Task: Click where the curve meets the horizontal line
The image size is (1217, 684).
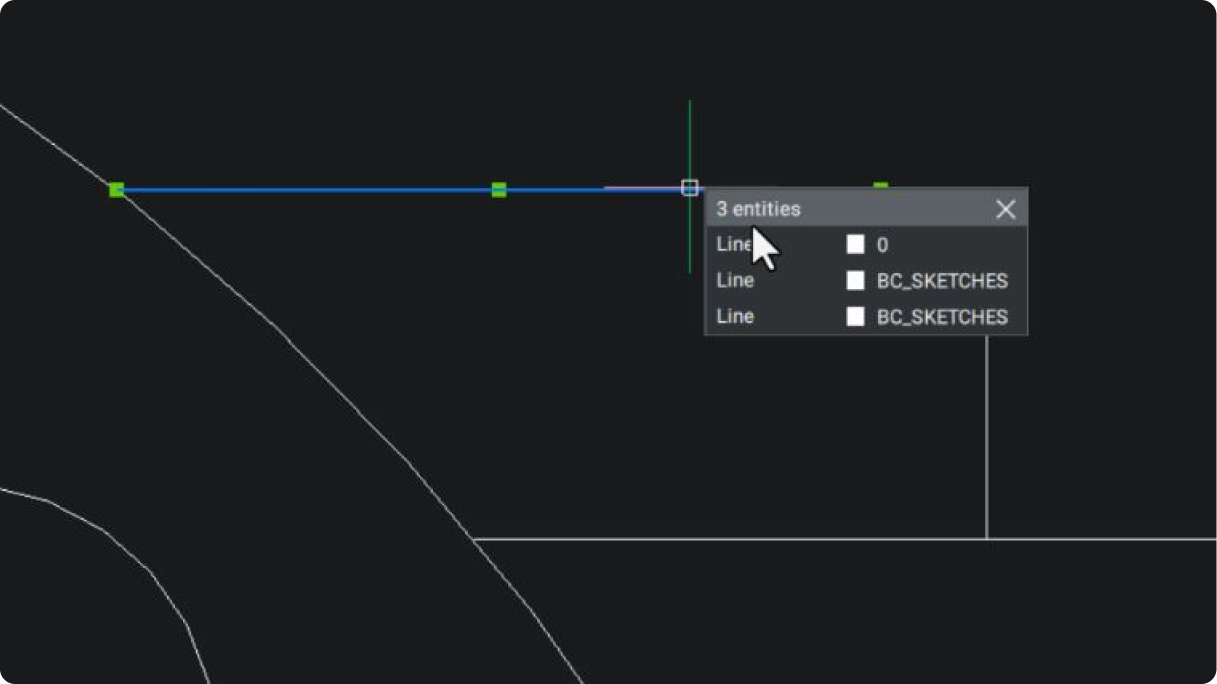Action: tap(474, 539)
